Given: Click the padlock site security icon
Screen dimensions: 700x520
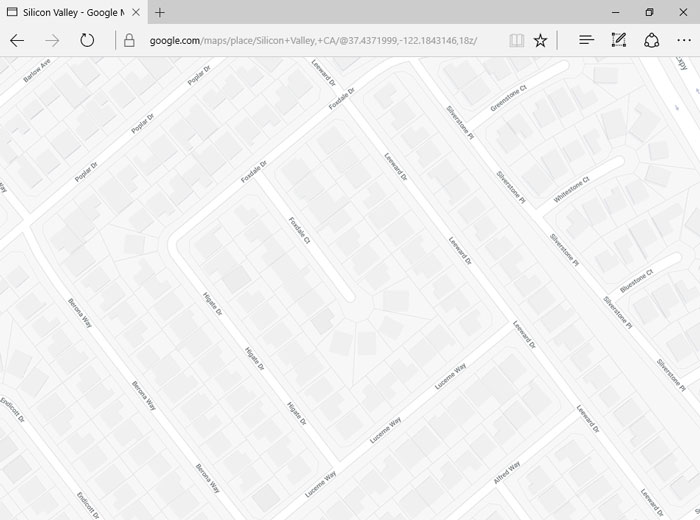Looking at the screenshot, I should pos(129,41).
